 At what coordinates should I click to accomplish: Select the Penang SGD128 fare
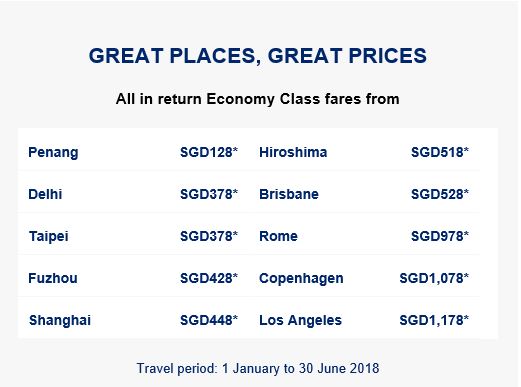tap(209, 152)
